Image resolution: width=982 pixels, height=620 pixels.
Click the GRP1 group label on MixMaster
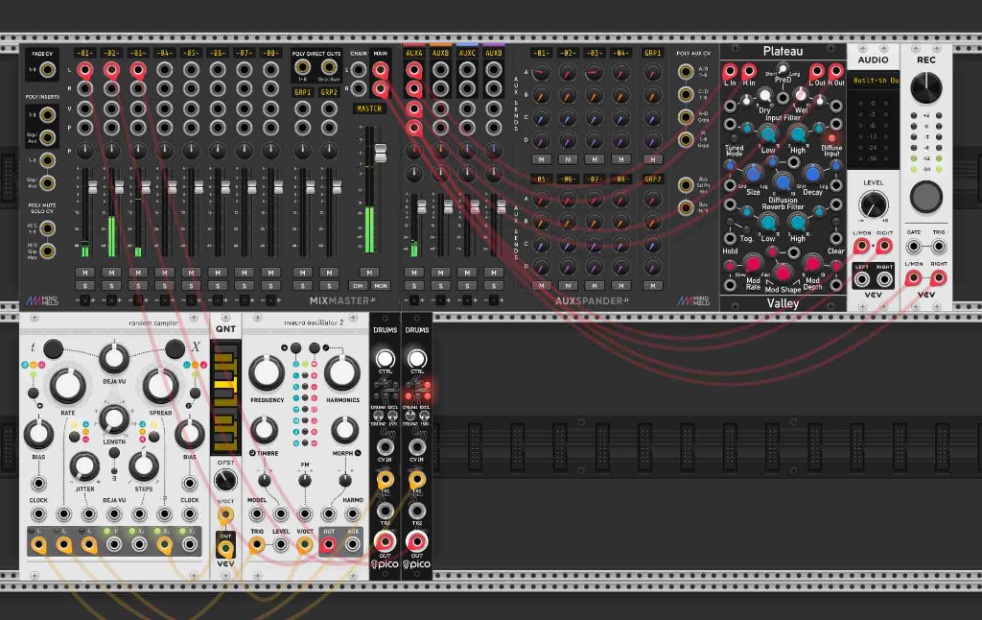point(302,91)
